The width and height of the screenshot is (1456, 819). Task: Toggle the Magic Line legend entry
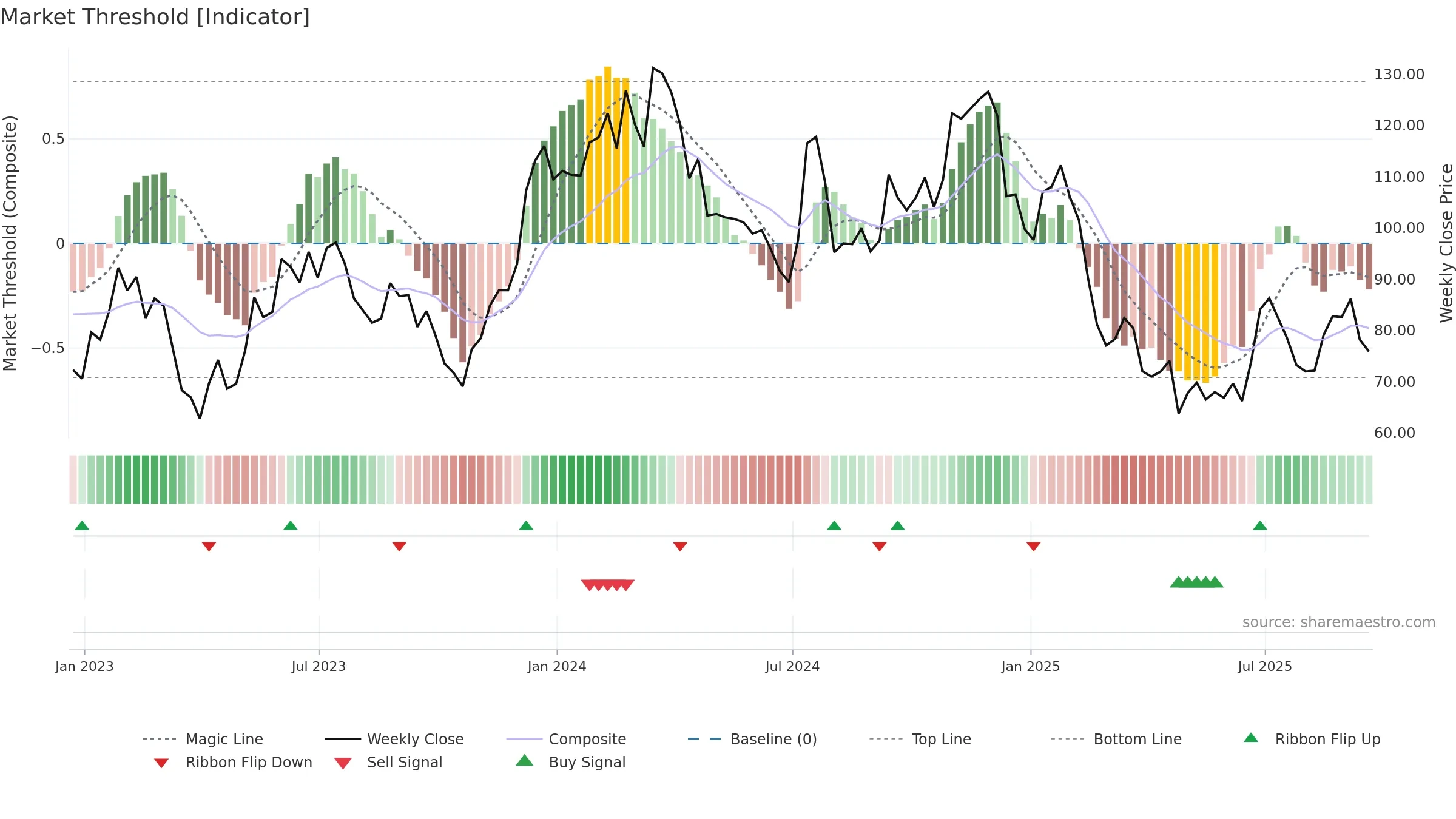(x=203, y=739)
